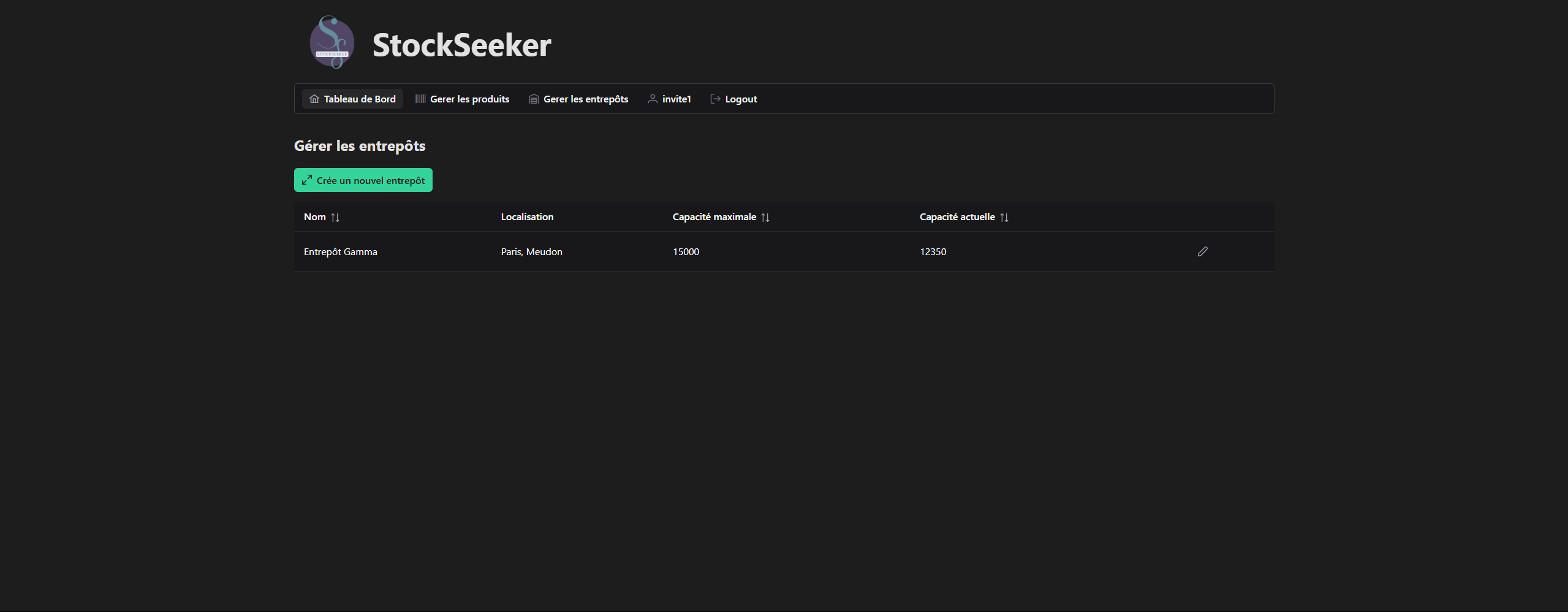Click the StockSeeker logo image
Viewport: 1568px width, 612px height.
tap(332, 43)
